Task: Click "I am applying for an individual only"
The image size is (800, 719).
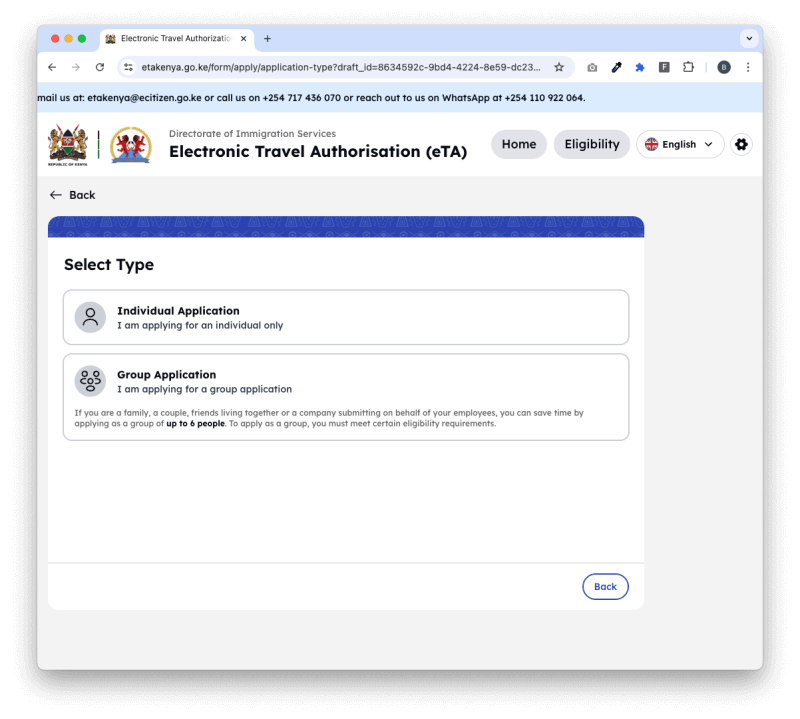Action: click(200, 326)
